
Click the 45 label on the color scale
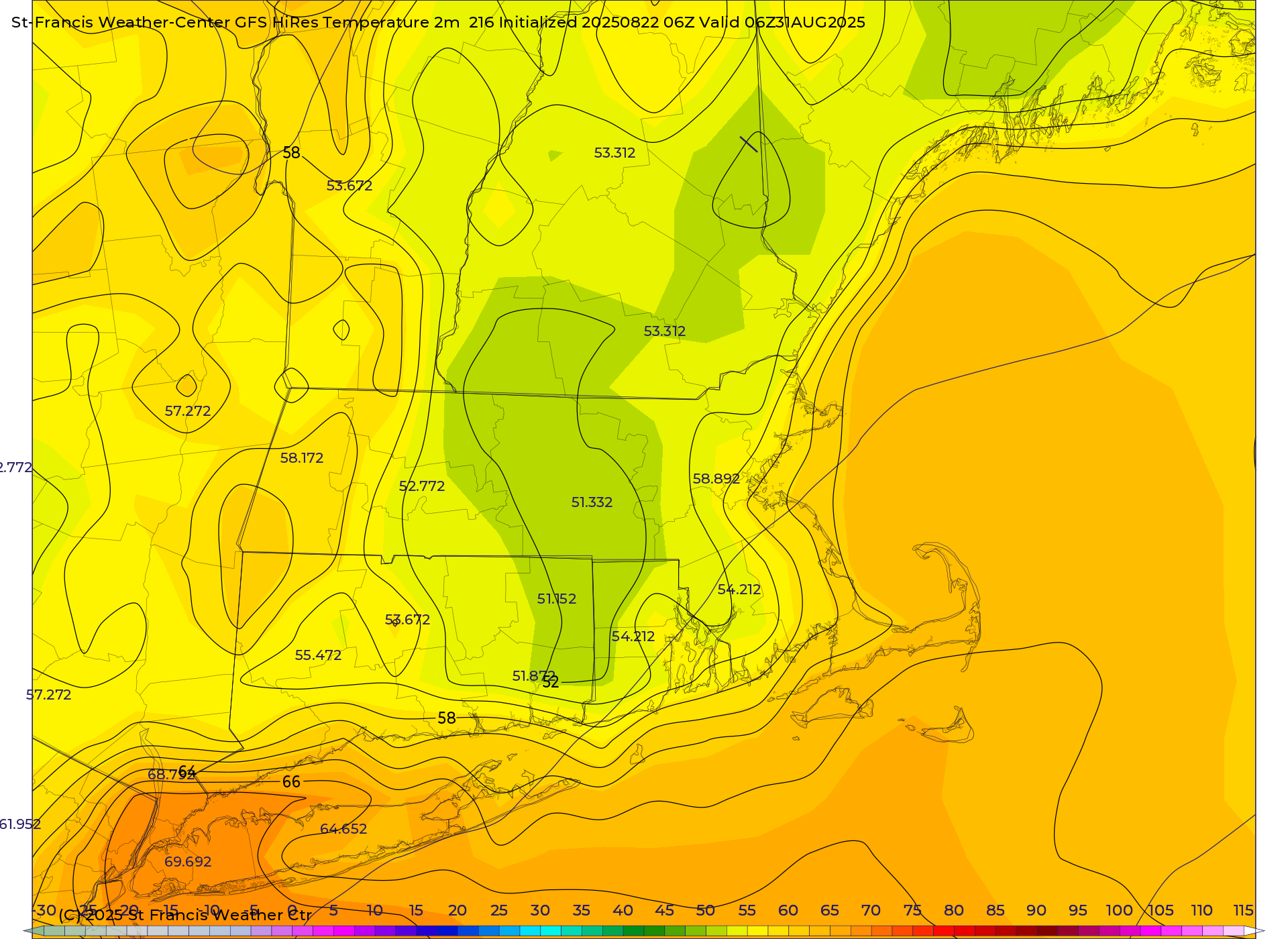665,910
